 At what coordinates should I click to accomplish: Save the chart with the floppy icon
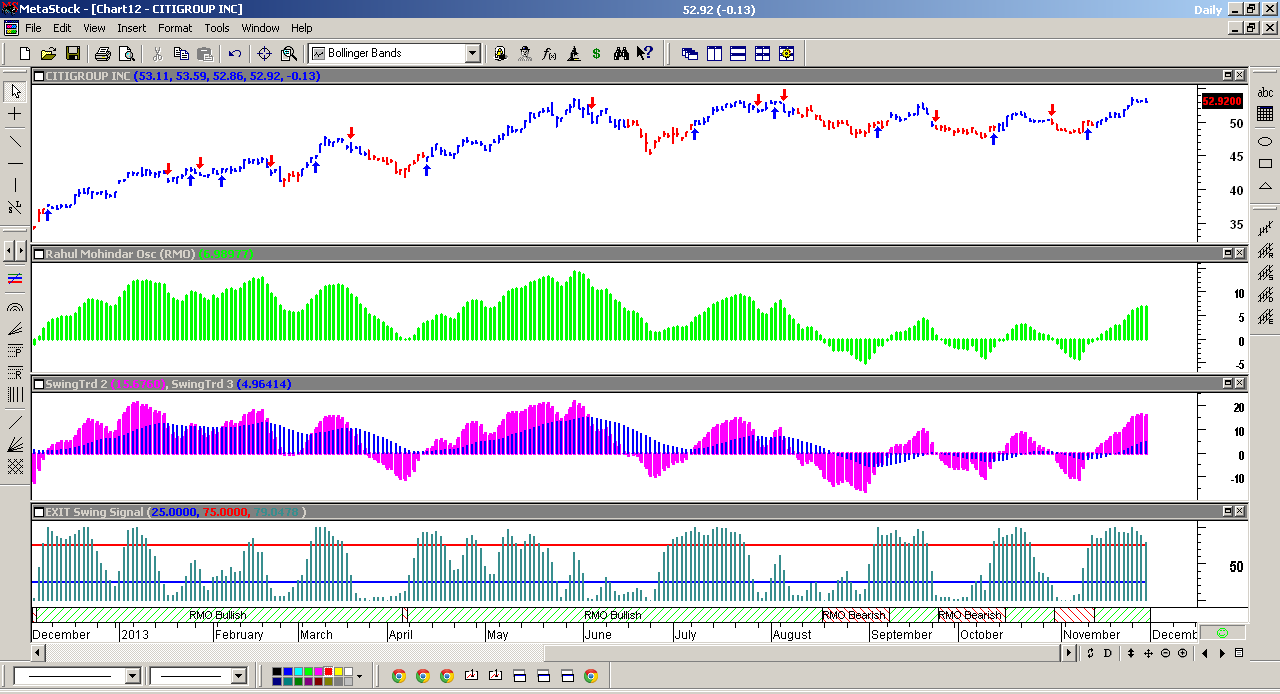coord(73,53)
